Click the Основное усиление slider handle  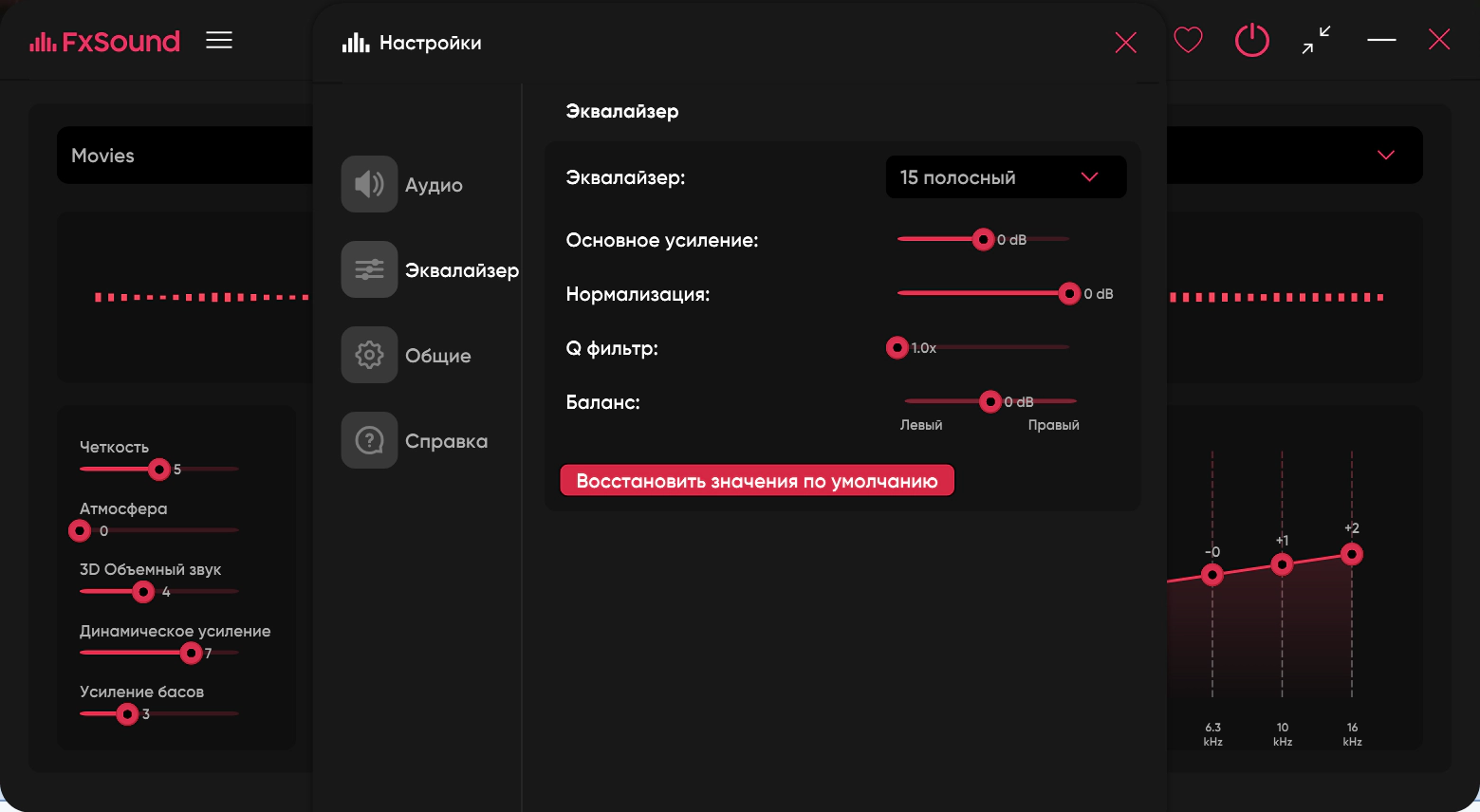coord(984,239)
